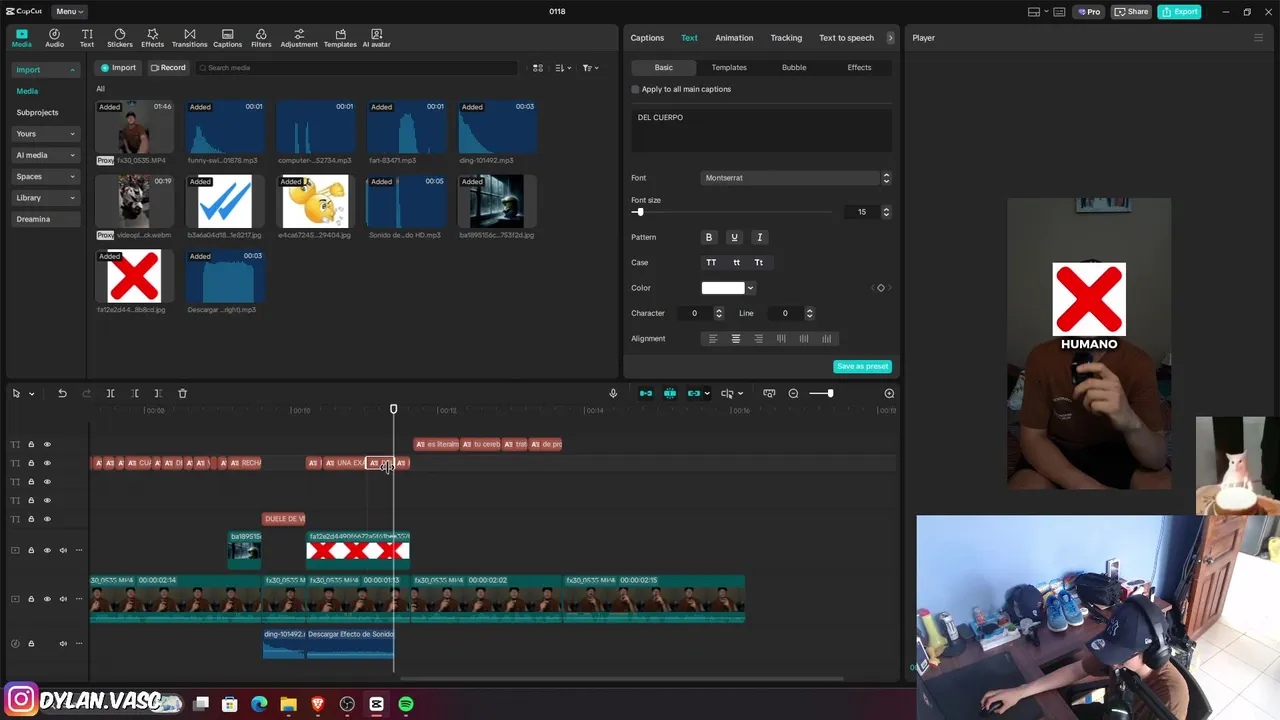Open File Explorer from the taskbar
1280x720 pixels.
tap(289, 704)
